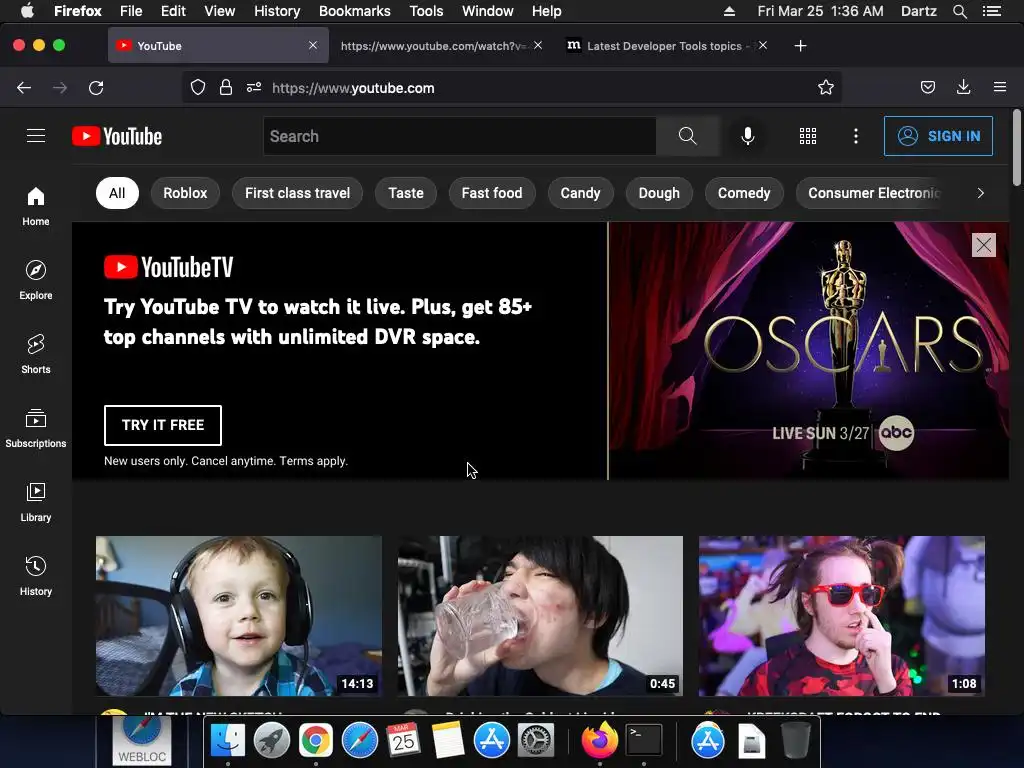Click the page vertical scrollbar
This screenshot has height=768, width=1024.
coord(1017,147)
